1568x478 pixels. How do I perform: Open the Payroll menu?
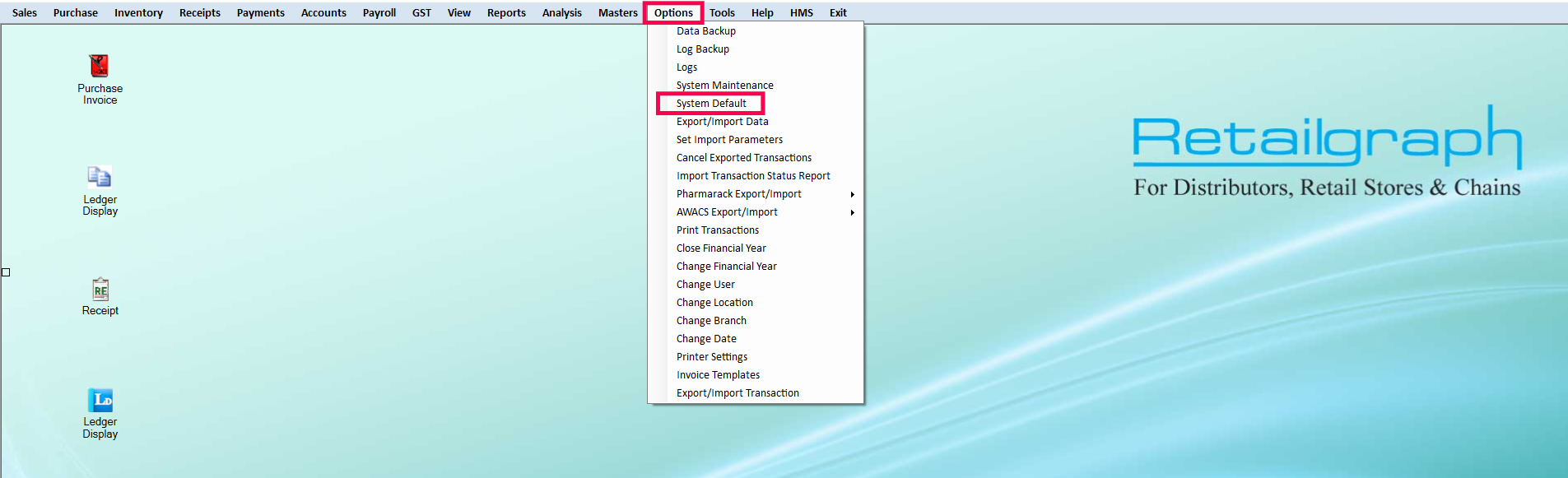379,12
